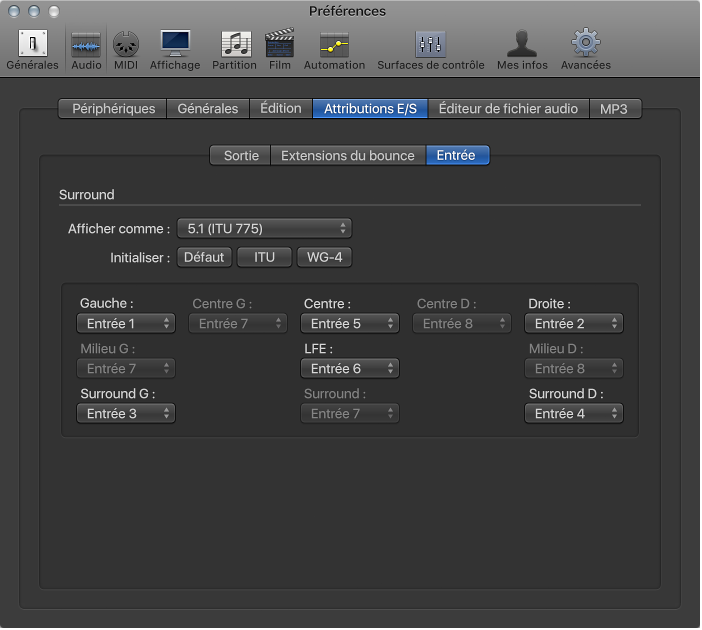Open the Surround D input dropdown
702x630 pixels.
tap(574, 413)
